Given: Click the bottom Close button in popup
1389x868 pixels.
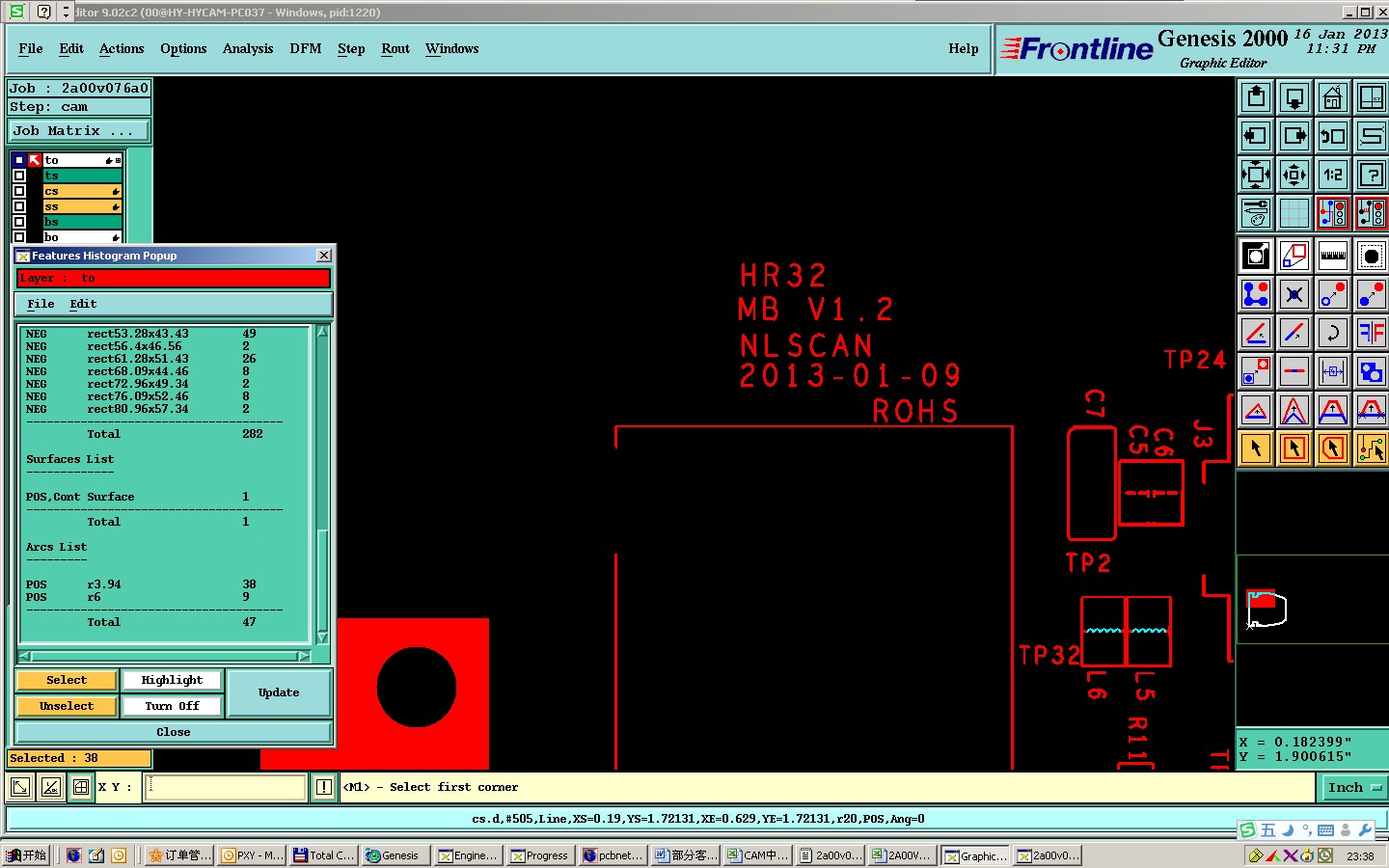Looking at the screenshot, I should (174, 732).
